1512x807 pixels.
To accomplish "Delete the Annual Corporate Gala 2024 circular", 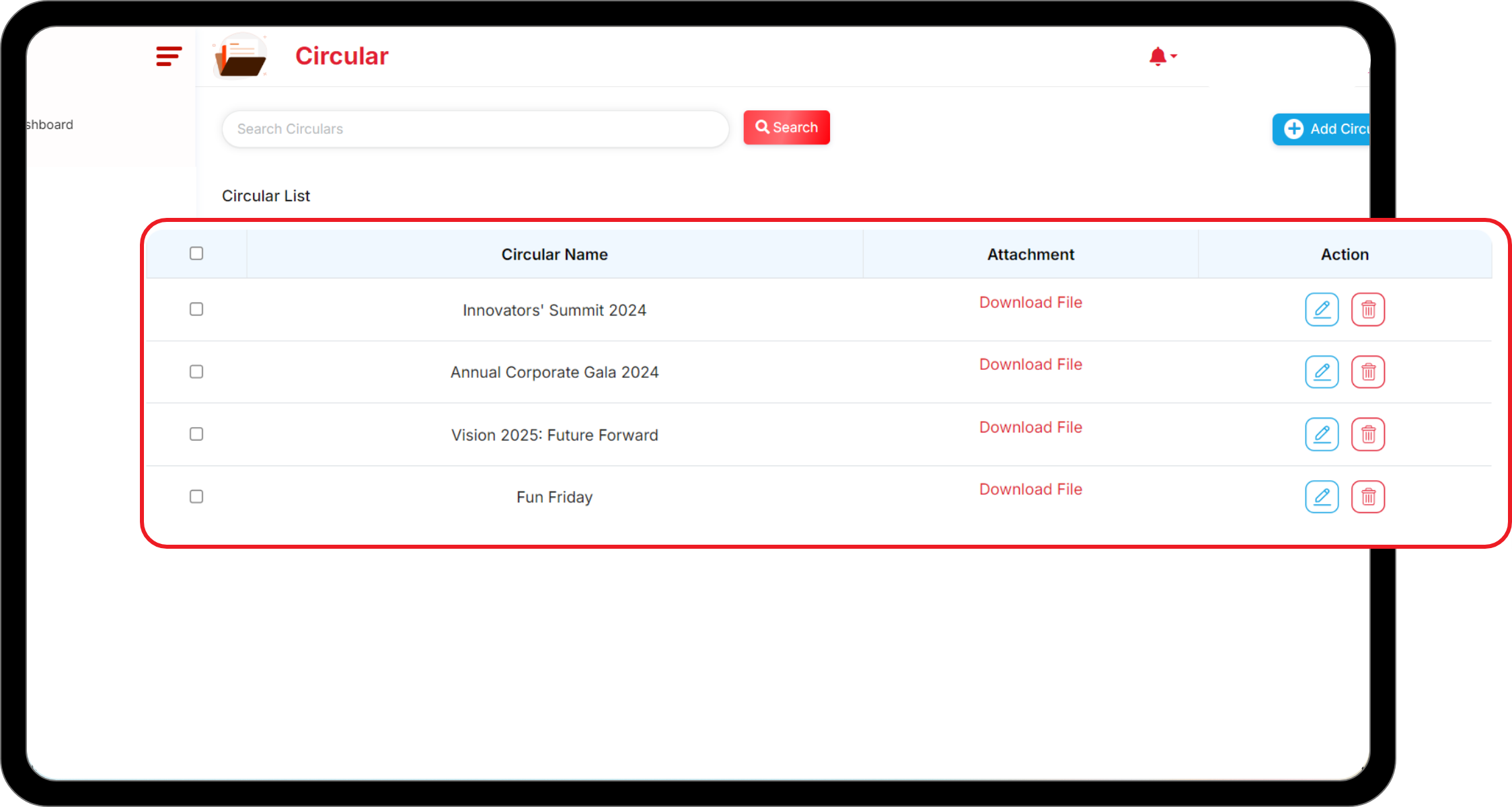I will click(x=1367, y=372).
